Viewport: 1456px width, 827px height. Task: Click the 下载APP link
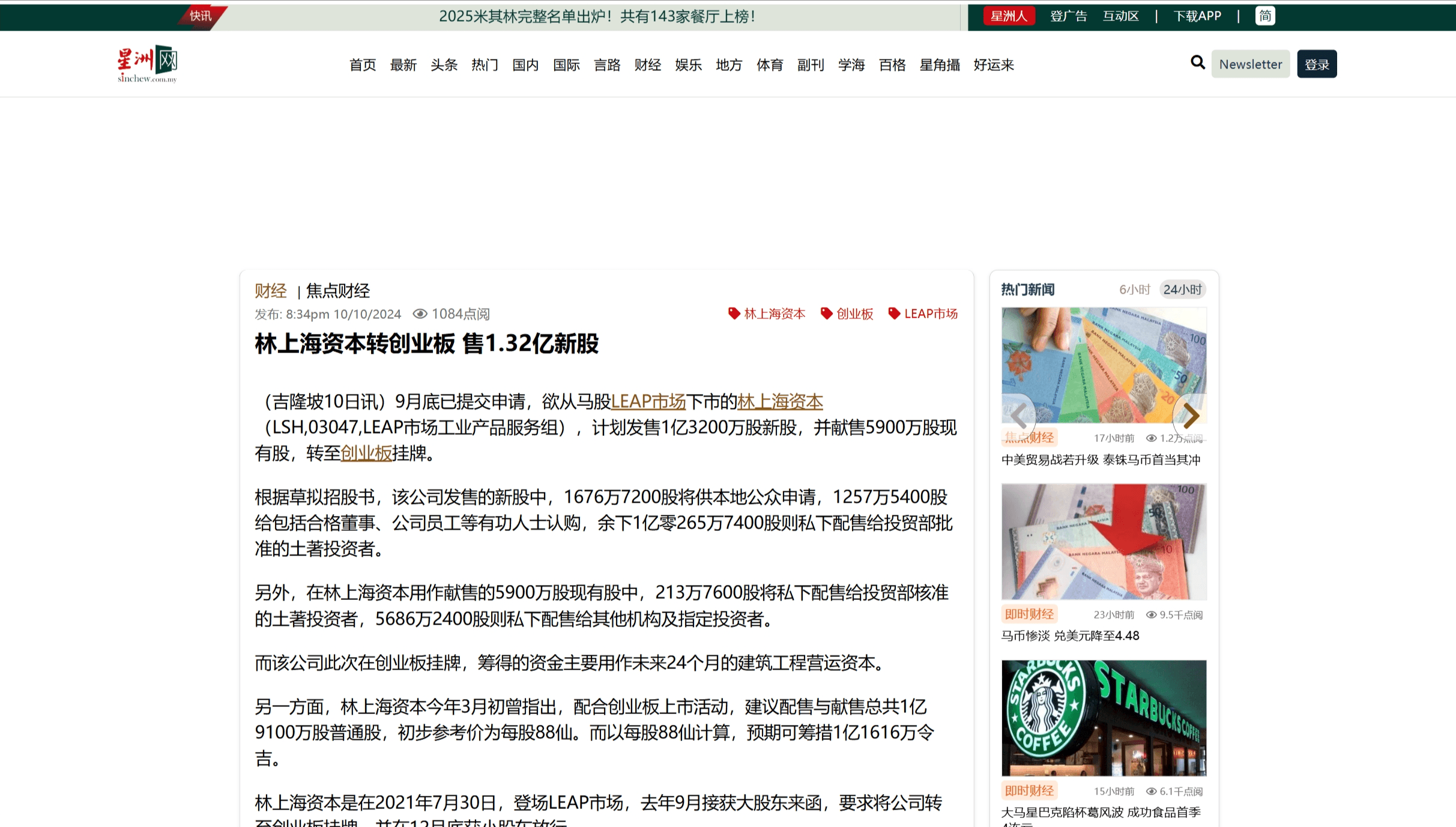(x=1197, y=16)
